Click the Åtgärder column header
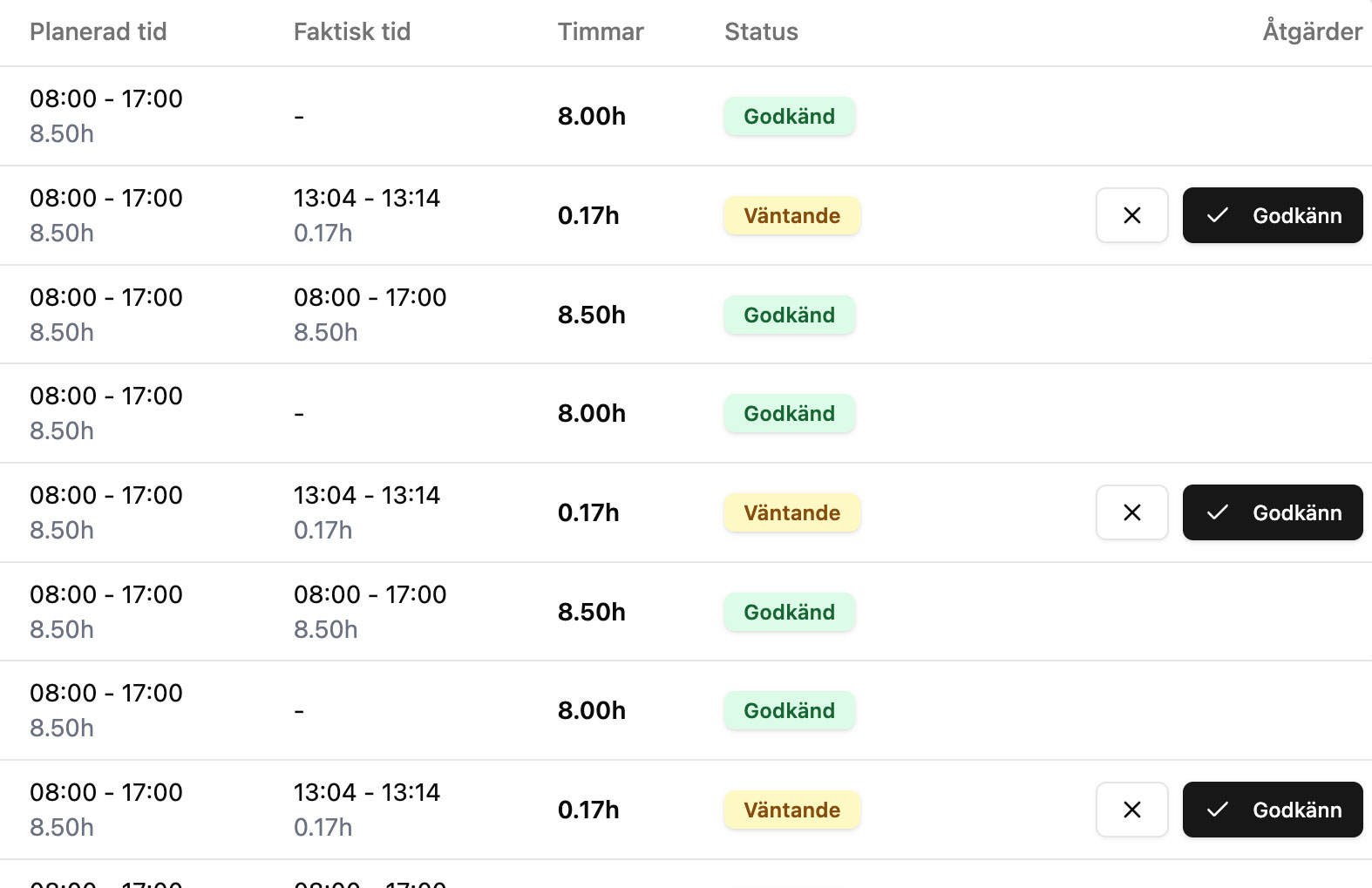The height and width of the screenshot is (888, 1372). pyautogui.click(x=1312, y=32)
